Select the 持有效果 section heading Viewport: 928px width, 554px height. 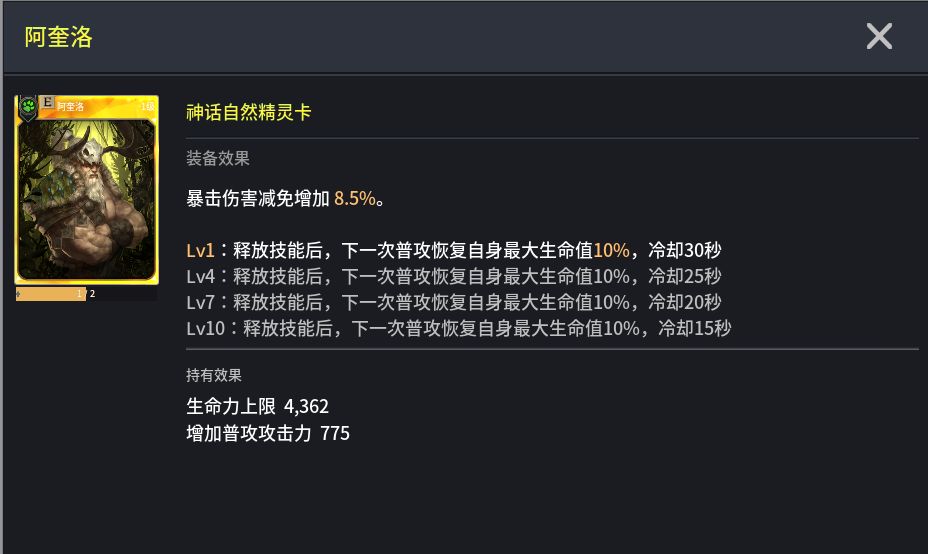pos(214,375)
